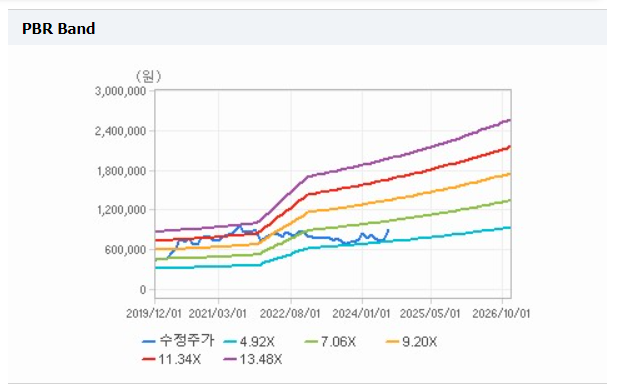
Task: Click the 2026/10/01 x-axis date
Action: (x=501, y=314)
